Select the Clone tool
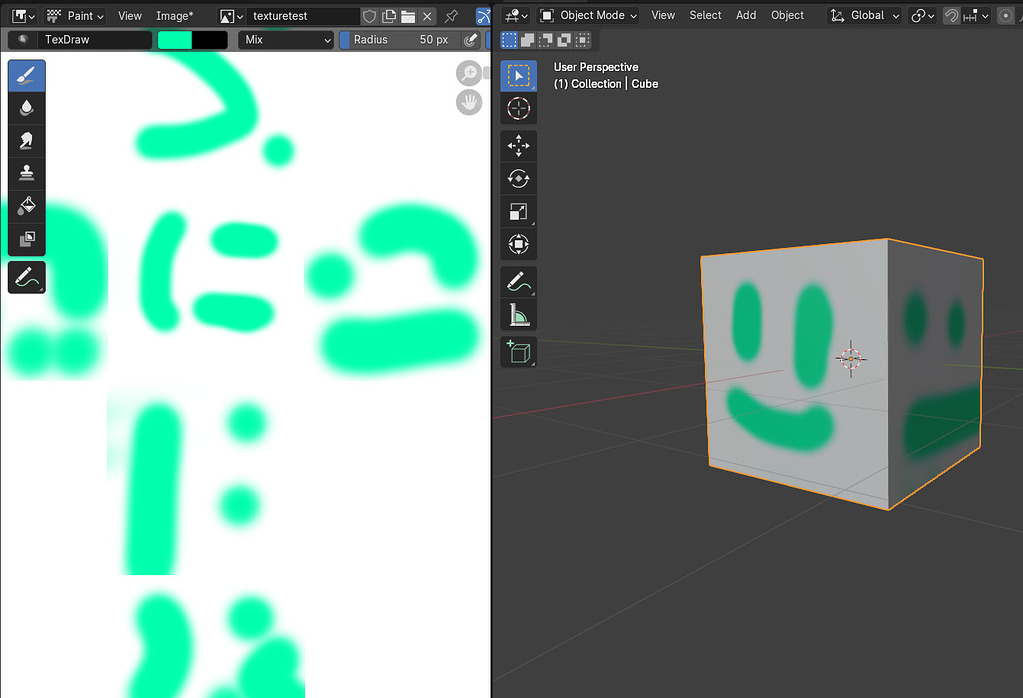The height and width of the screenshot is (698, 1023). 26,172
